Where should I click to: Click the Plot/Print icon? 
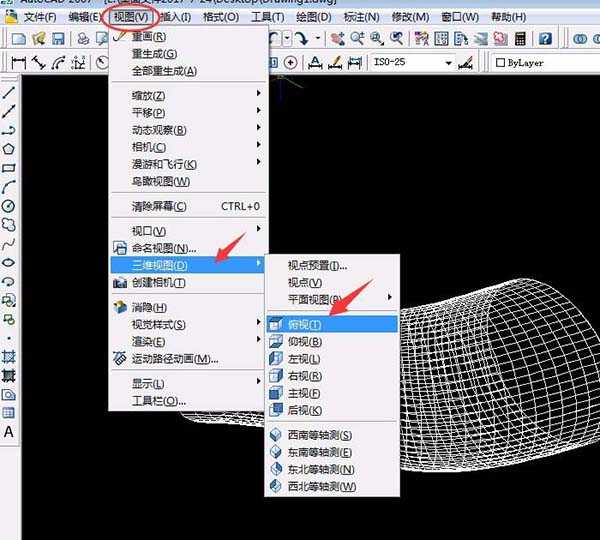pyautogui.click(x=83, y=39)
